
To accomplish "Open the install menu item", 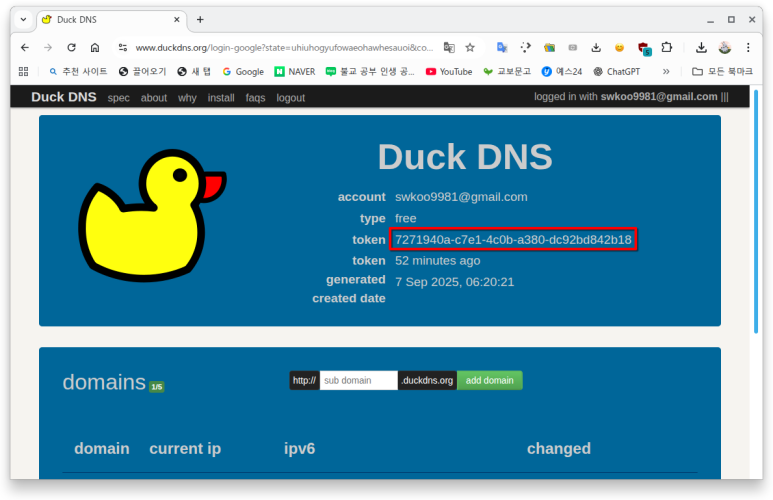I will 221,98.
